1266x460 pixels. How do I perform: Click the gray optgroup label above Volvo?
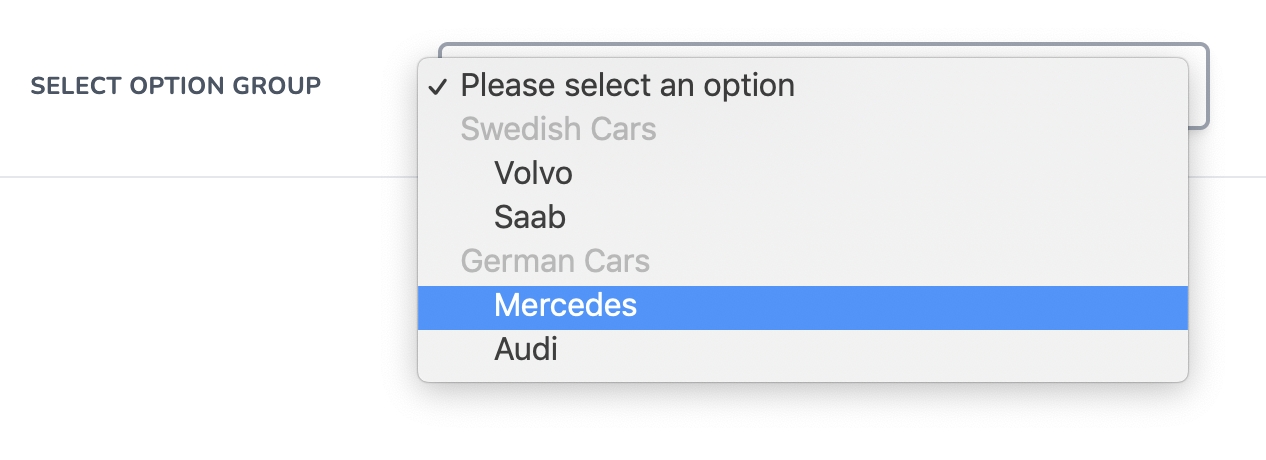(x=558, y=129)
